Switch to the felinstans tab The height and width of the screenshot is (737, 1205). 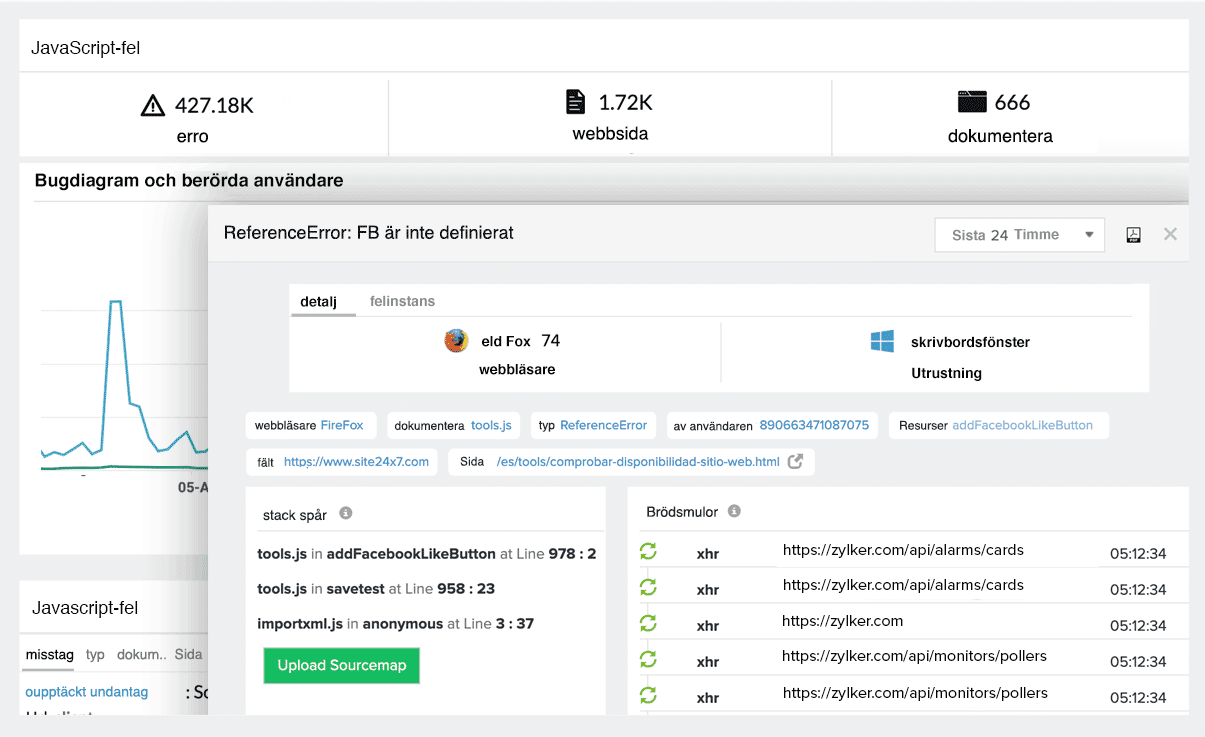click(x=402, y=301)
